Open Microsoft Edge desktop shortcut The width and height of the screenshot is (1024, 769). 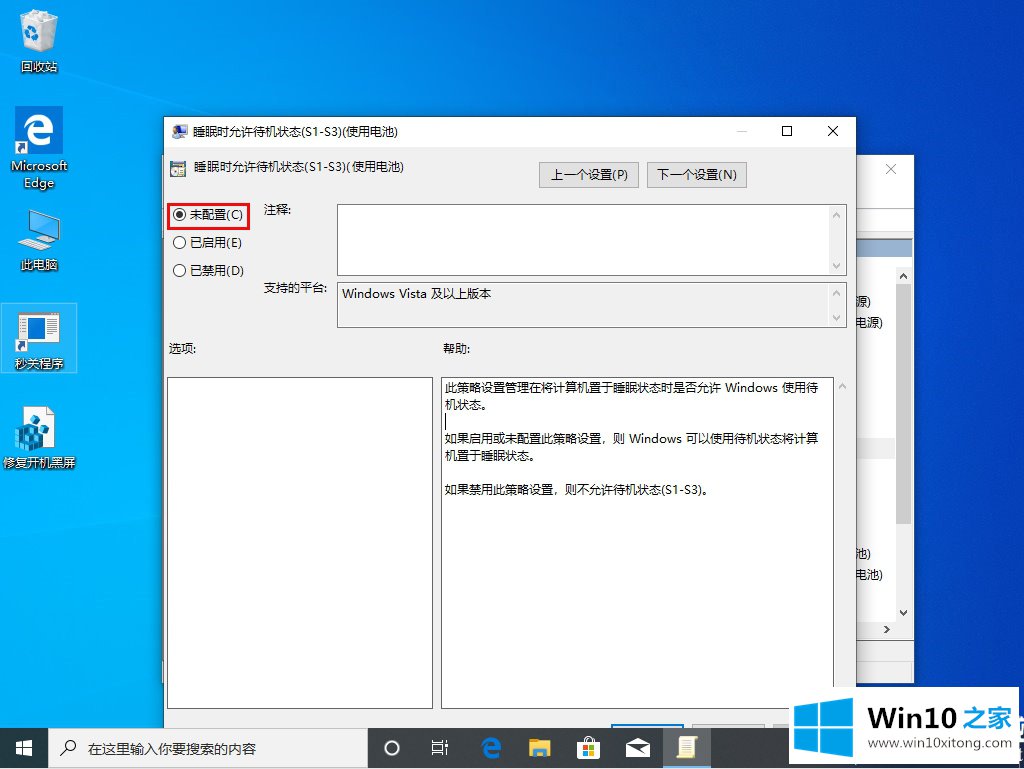click(39, 148)
